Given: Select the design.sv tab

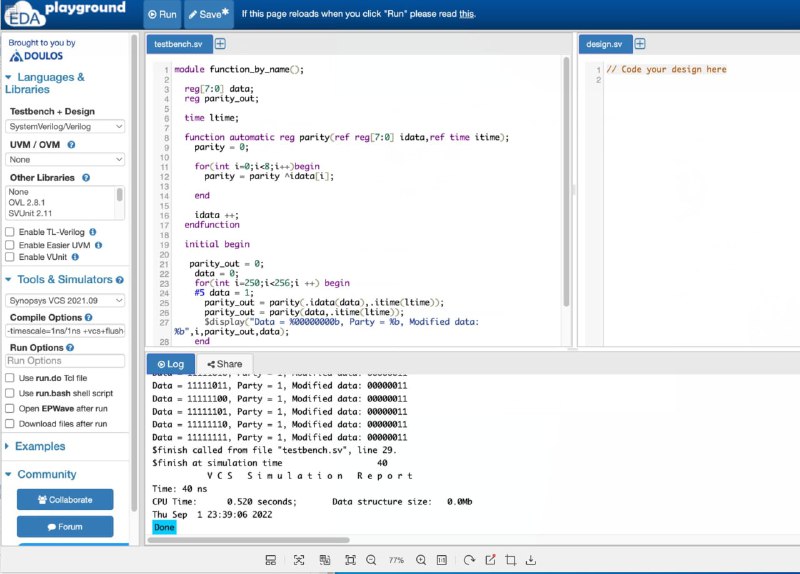Looking at the screenshot, I should (603, 44).
